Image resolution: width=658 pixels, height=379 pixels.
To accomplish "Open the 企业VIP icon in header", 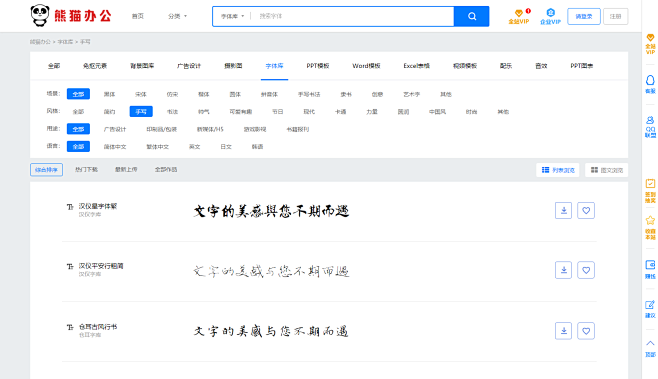I will pyautogui.click(x=550, y=16).
